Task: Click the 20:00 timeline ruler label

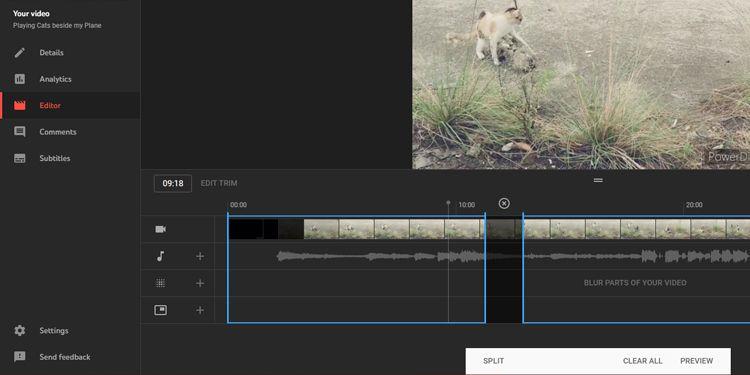Action: click(694, 205)
